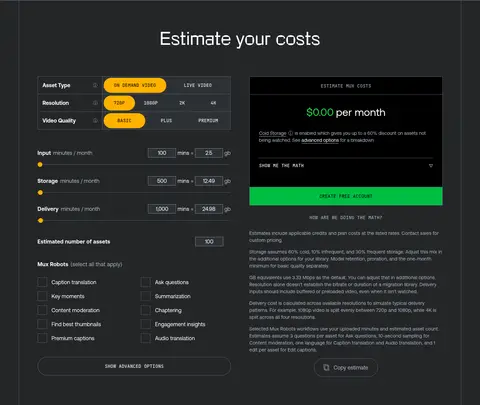This screenshot has height=405, width=480.
Task: Click the Cold Storage info icon
Action: pyautogui.click(x=290, y=133)
